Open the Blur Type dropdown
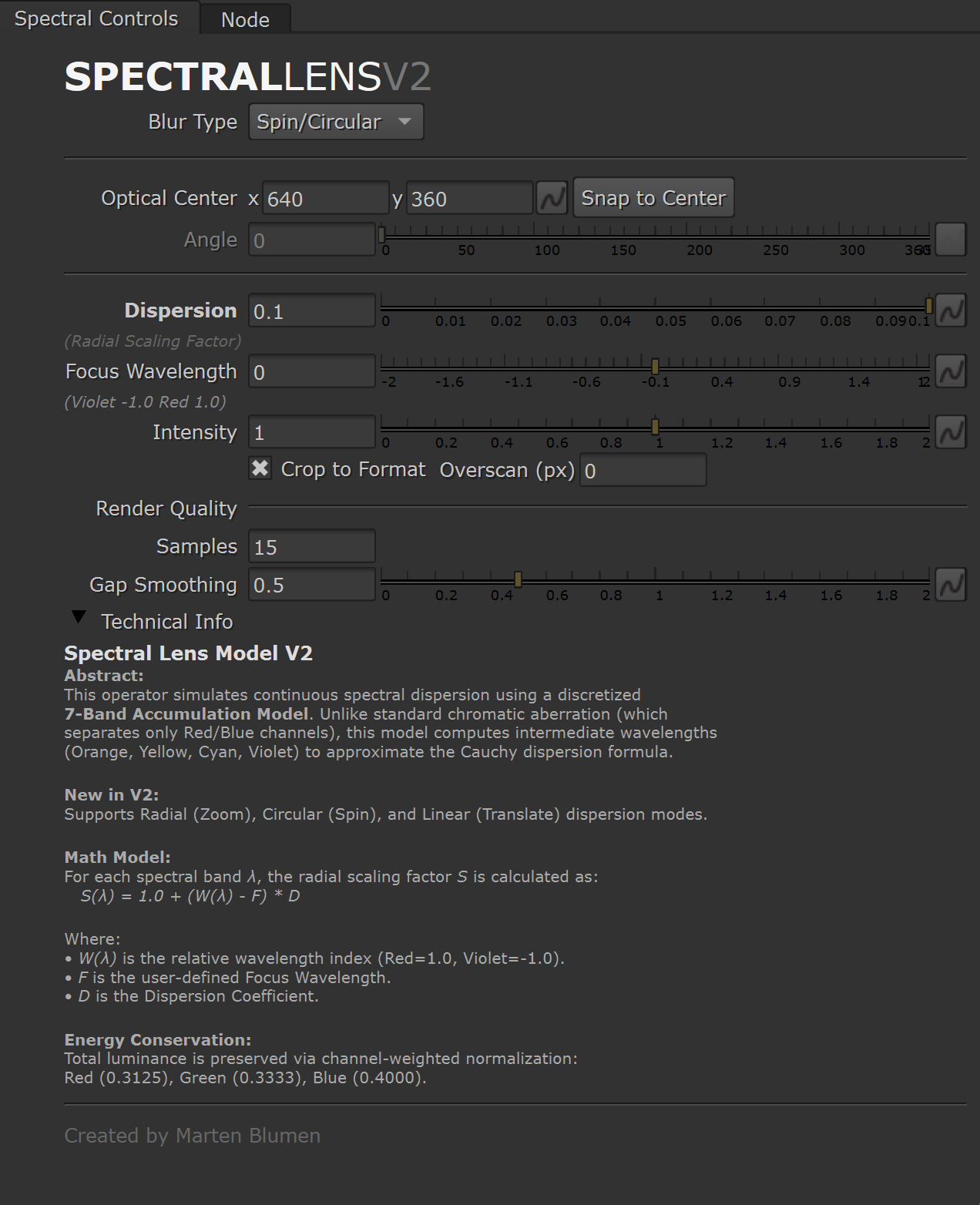980x1205 pixels. pyautogui.click(x=336, y=122)
